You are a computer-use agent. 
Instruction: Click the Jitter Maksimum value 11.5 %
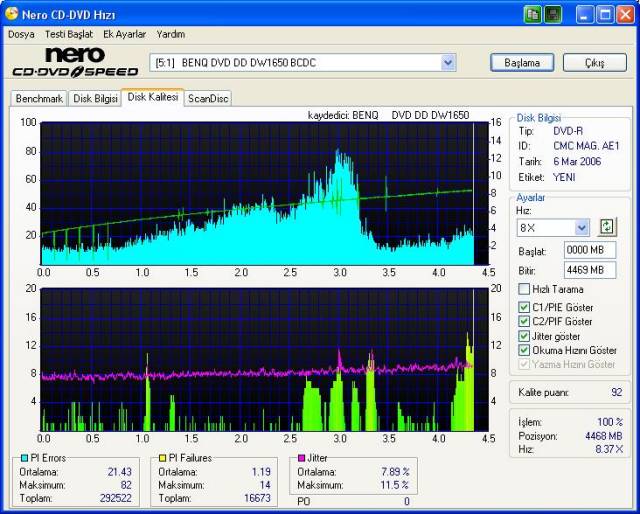395,485
